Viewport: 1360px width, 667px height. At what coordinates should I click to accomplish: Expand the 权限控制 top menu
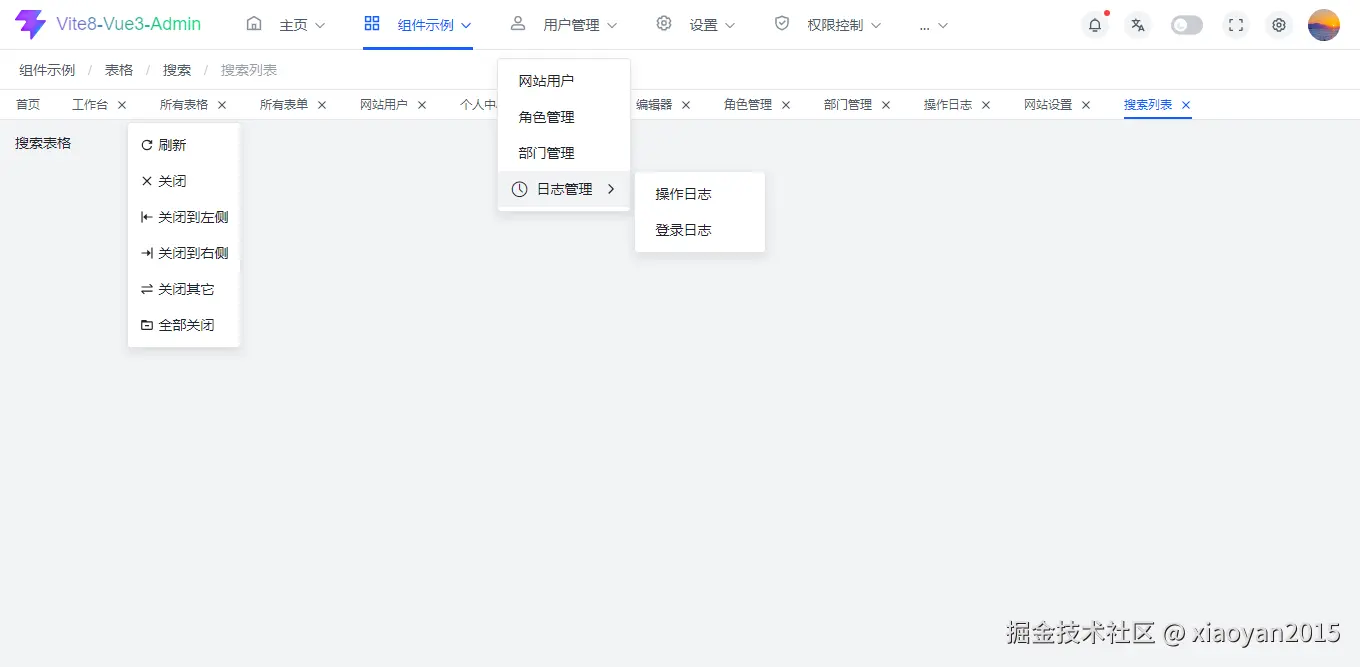pyautogui.click(x=828, y=25)
